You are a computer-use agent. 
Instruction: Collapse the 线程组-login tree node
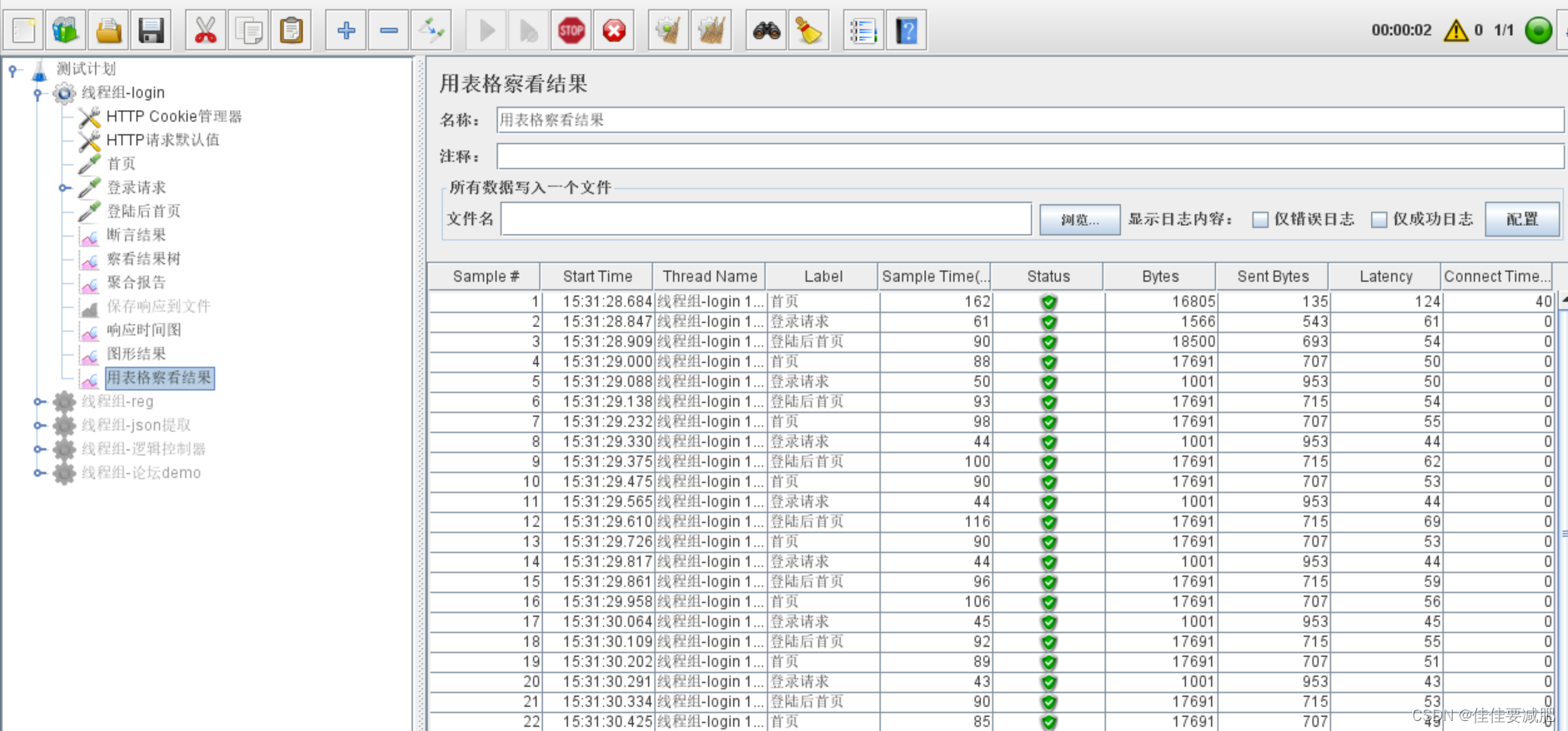point(38,94)
